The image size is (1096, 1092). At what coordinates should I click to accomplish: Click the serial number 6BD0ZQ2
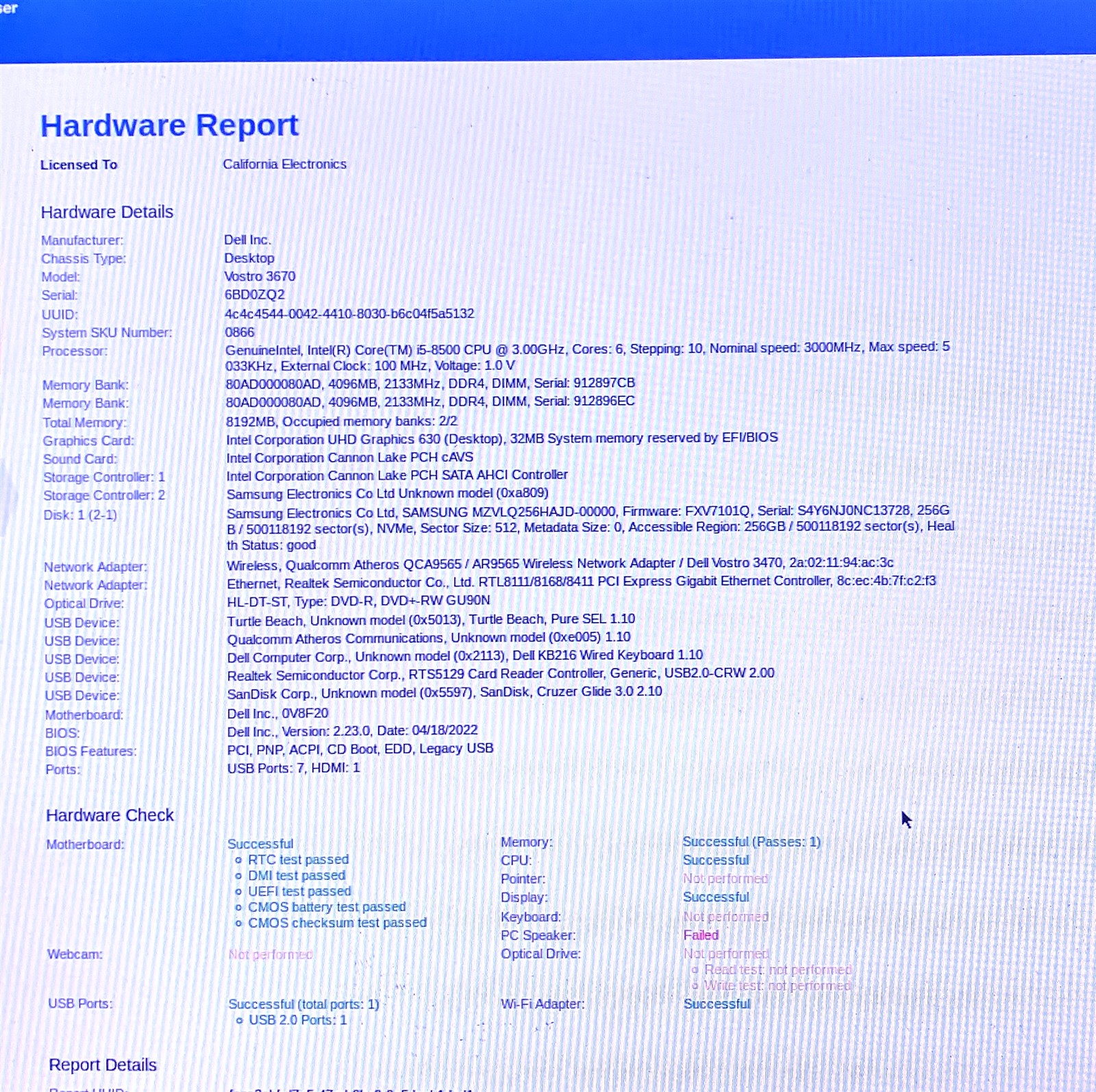tap(254, 295)
